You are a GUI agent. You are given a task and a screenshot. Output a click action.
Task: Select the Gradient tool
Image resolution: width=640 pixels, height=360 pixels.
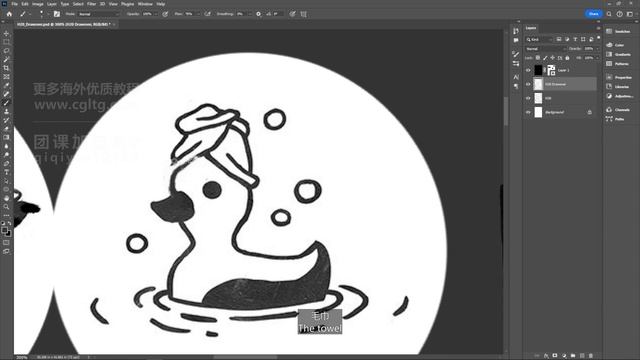point(6,138)
